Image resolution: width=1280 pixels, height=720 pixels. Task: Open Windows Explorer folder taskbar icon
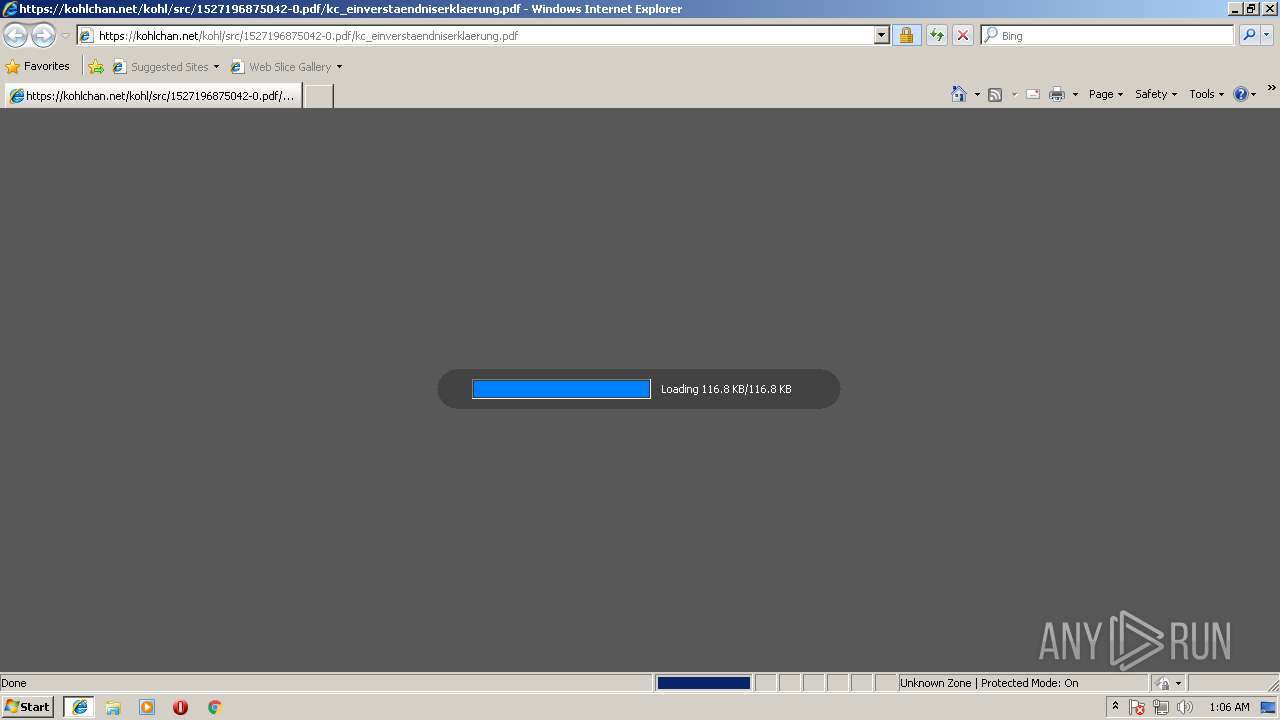click(x=113, y=707)
